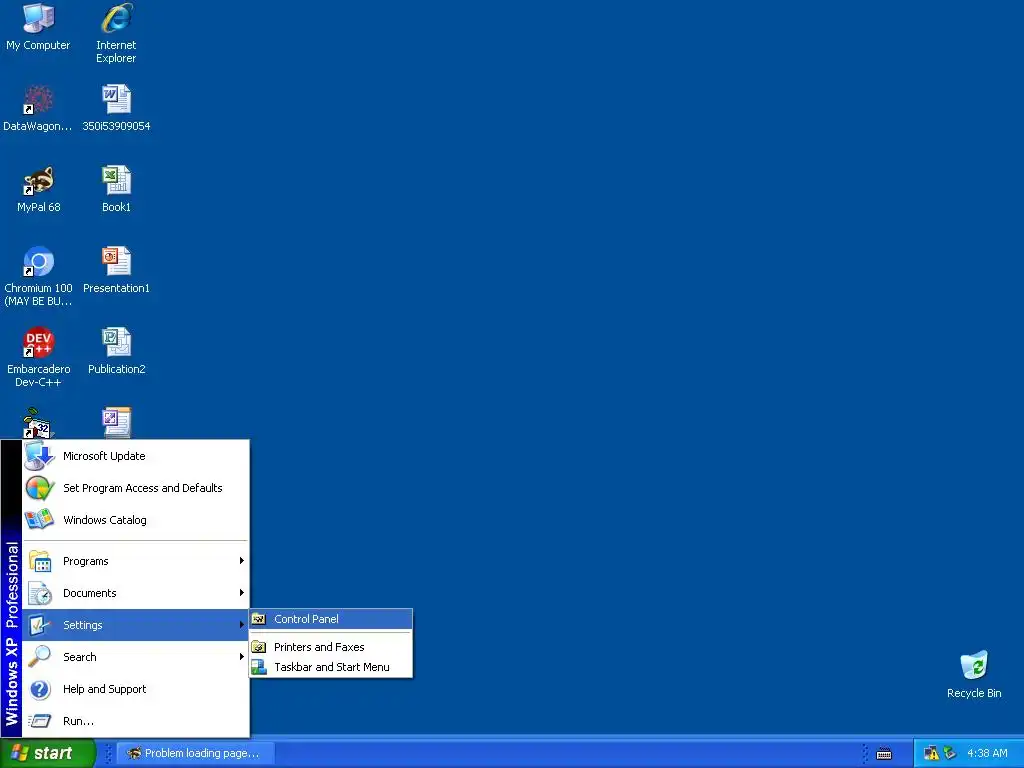Viewport: 1024px width, 768px height.
Task: Click the network warning tray icon
Action: point(931,753)
